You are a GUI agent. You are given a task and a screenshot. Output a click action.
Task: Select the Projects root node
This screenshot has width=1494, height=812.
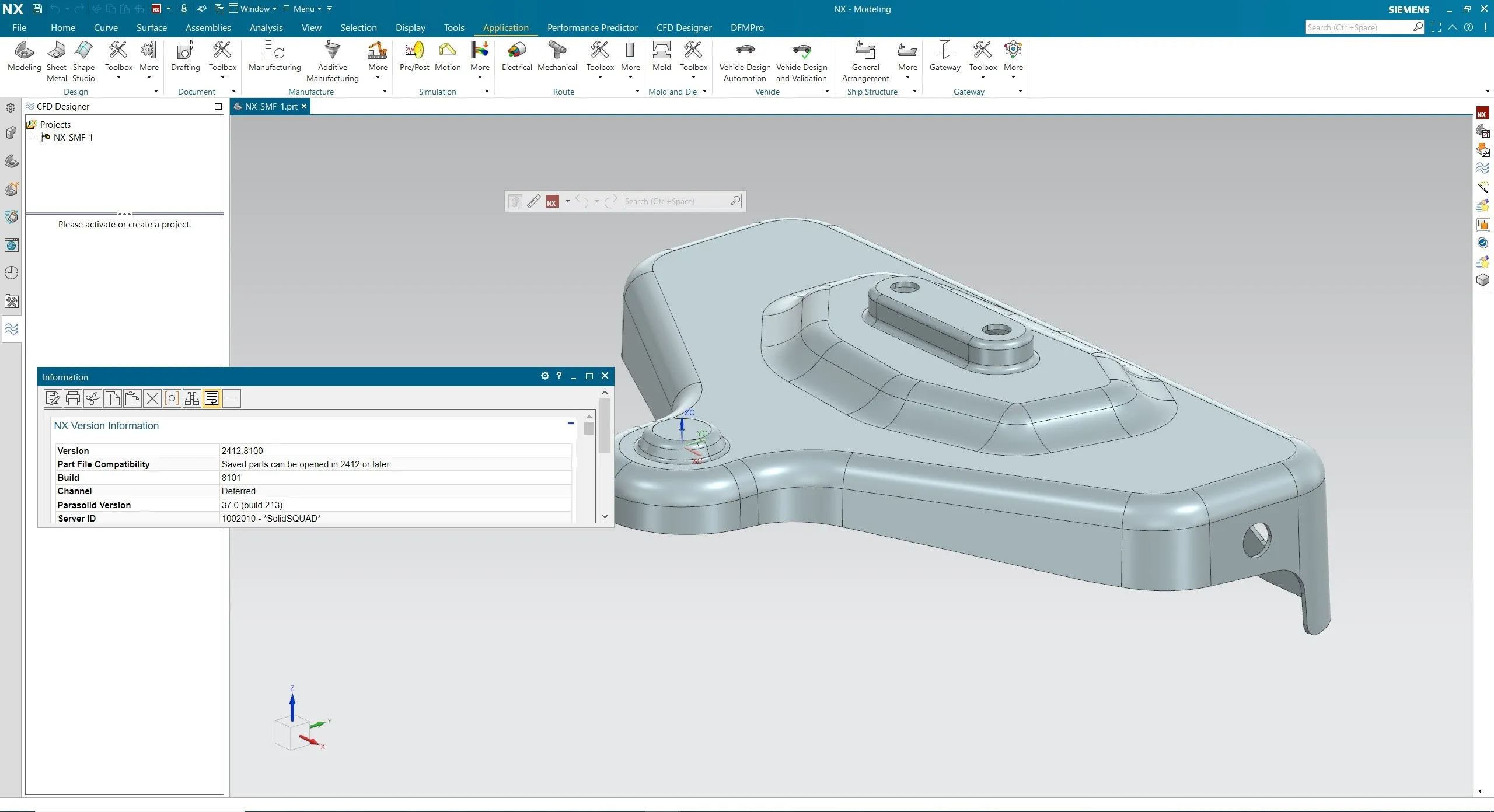coord(55,125)
